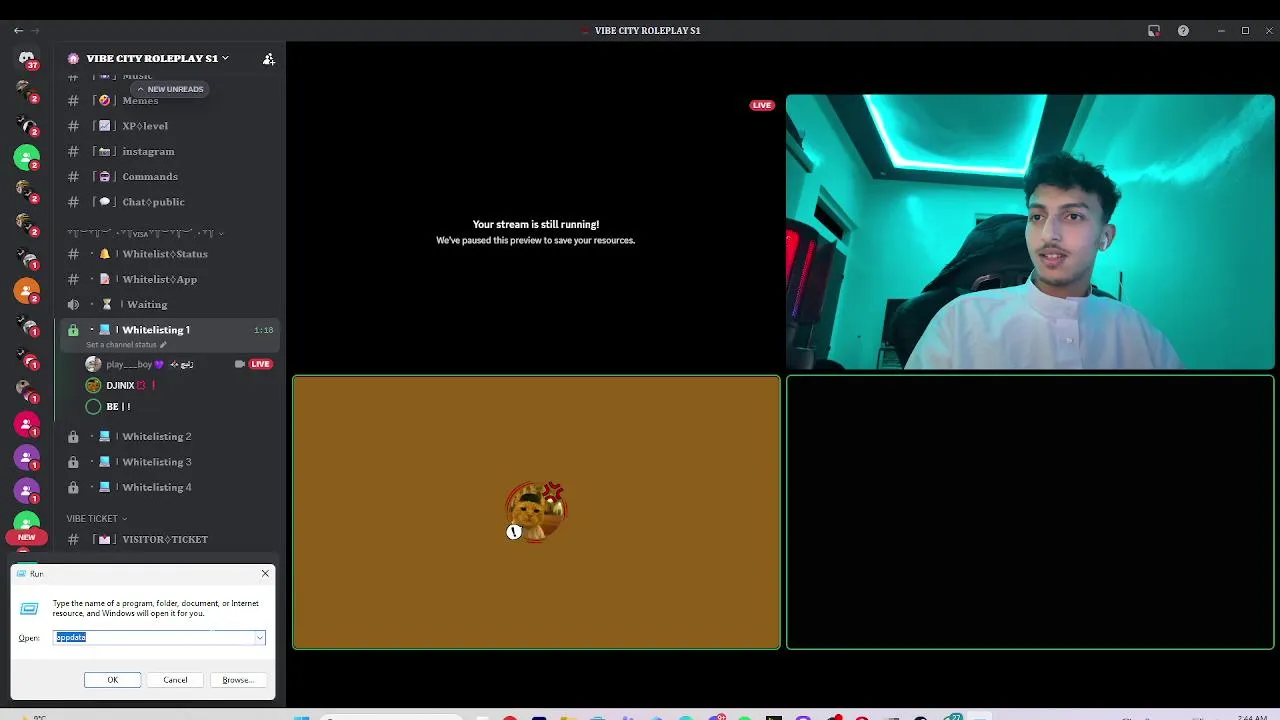Viewport: 1280px width, 720px height.
Task: Open Discord home direct messages icon
Action: pos(27,59)
